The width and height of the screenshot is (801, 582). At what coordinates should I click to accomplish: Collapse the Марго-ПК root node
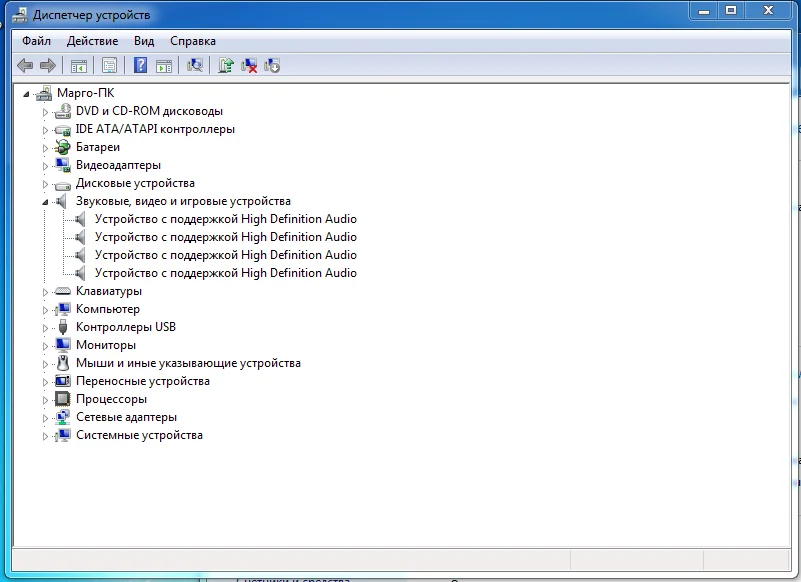26,94
